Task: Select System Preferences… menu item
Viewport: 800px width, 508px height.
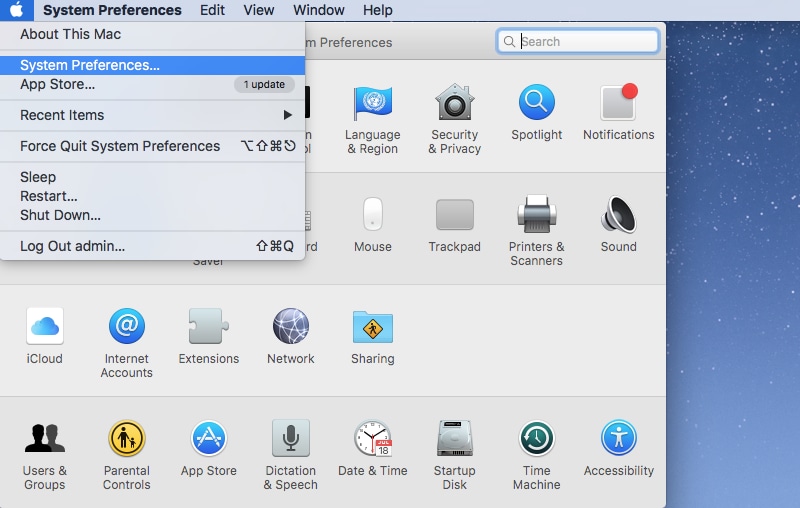Action: pyautogui.click(x=153, y=65)
